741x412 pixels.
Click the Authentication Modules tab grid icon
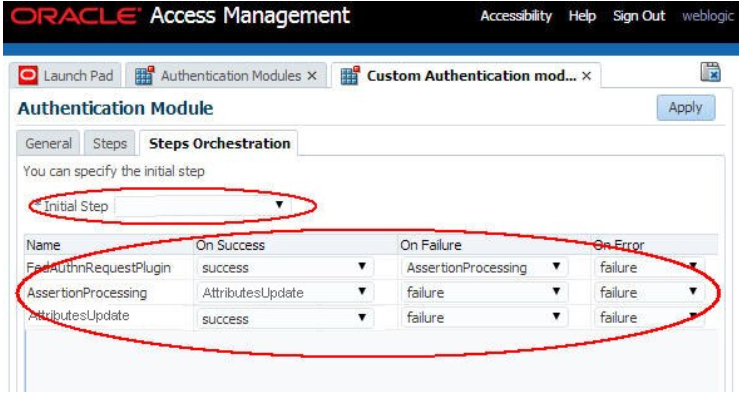[x=144, y=76]
